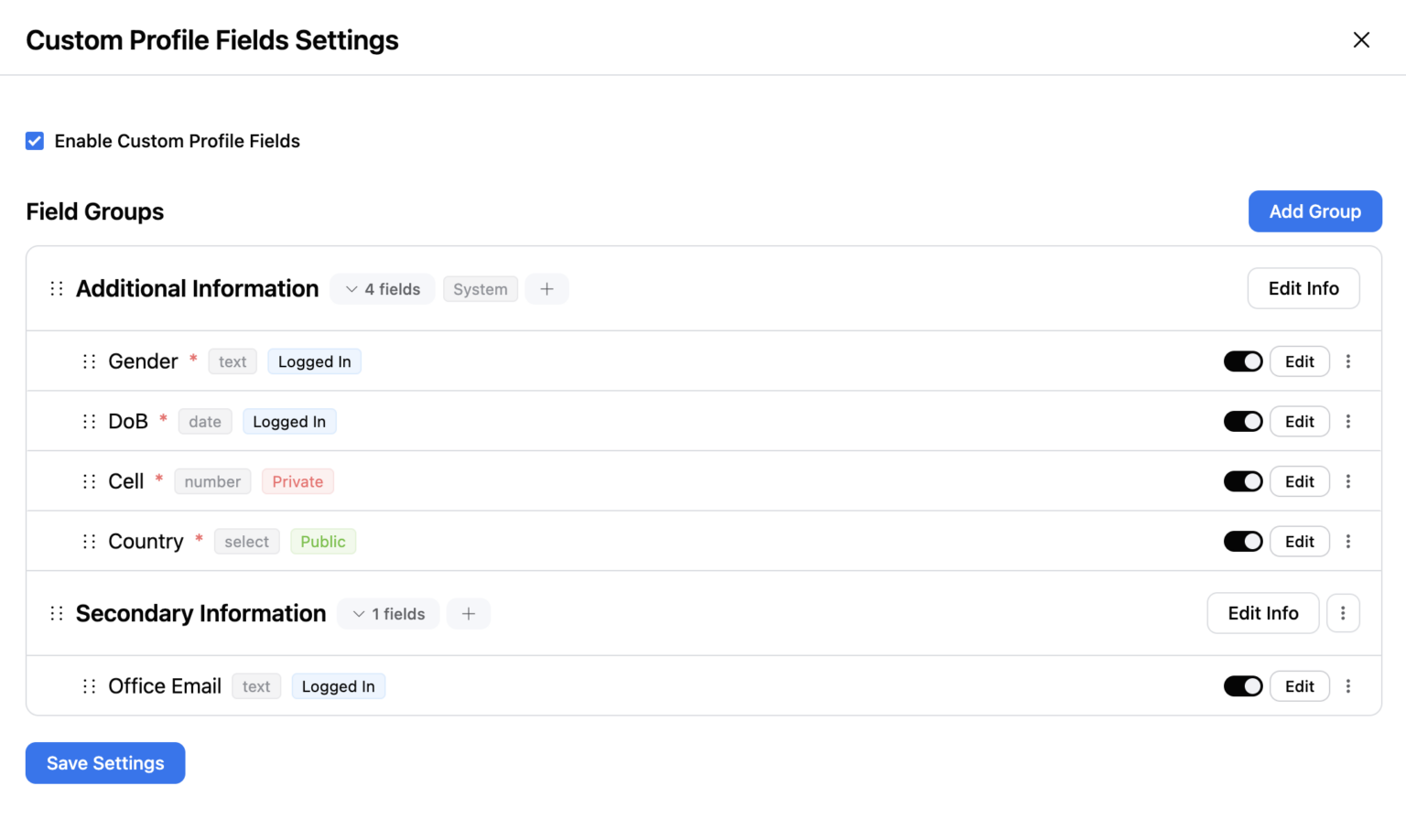This screenshot has height=840, width=1406.
Task: Open the three-dot menu for Secondary Information group
Action: click(1343, 613)
